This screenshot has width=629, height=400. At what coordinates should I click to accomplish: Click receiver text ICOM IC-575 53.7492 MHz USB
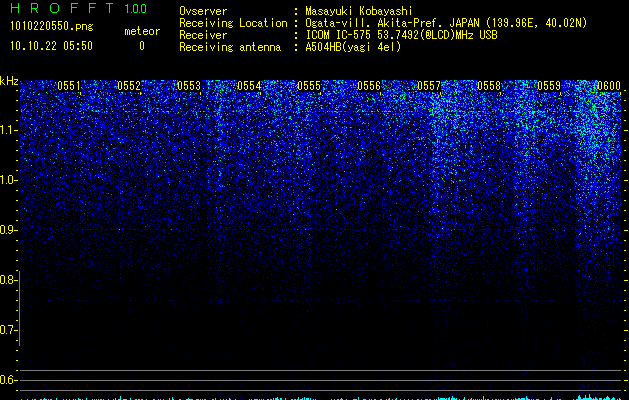pyautogui.click(x=401, y=35)
